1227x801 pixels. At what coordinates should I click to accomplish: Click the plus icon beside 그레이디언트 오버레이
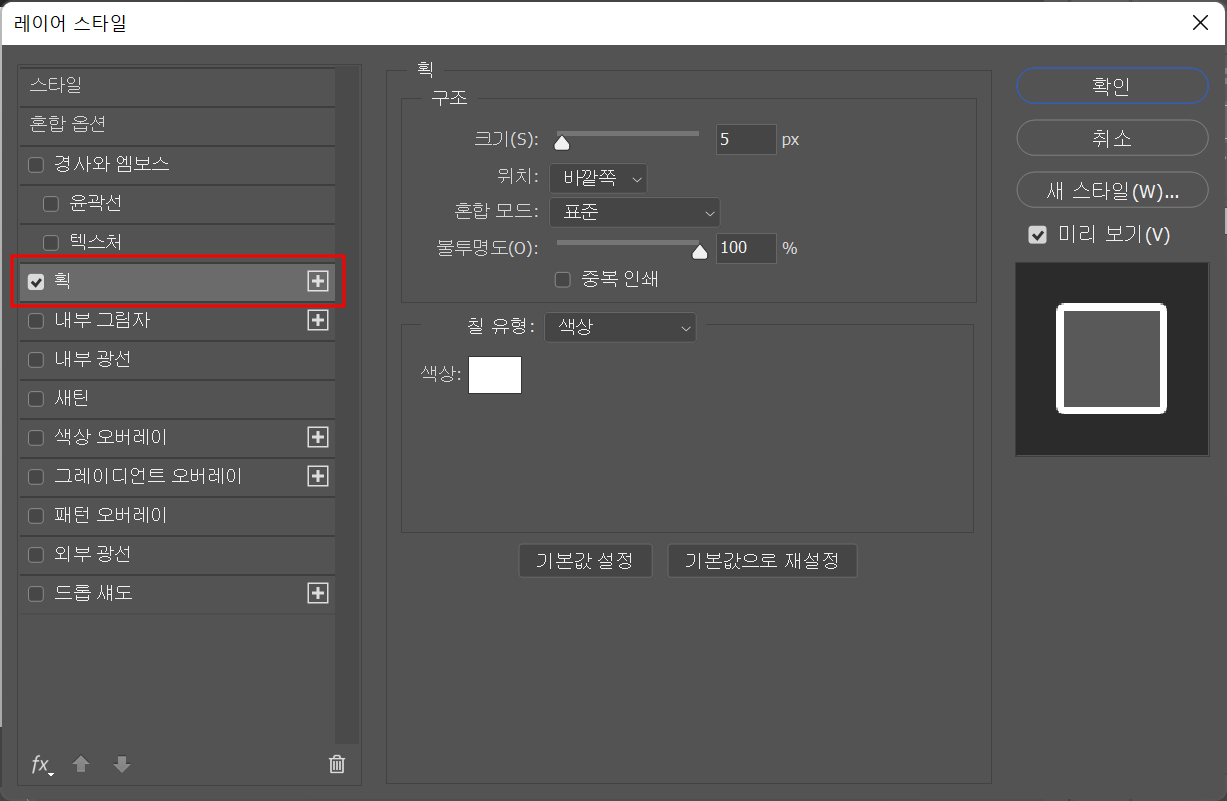coord(318,476)
